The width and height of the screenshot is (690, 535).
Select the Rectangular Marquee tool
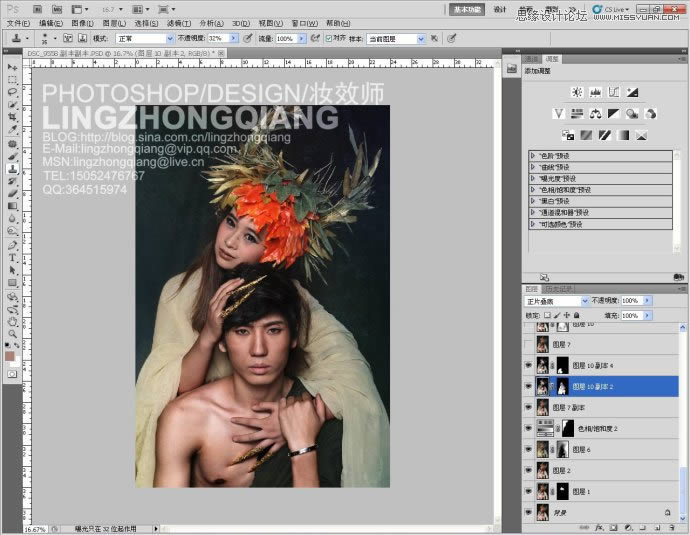pos(12,80)
